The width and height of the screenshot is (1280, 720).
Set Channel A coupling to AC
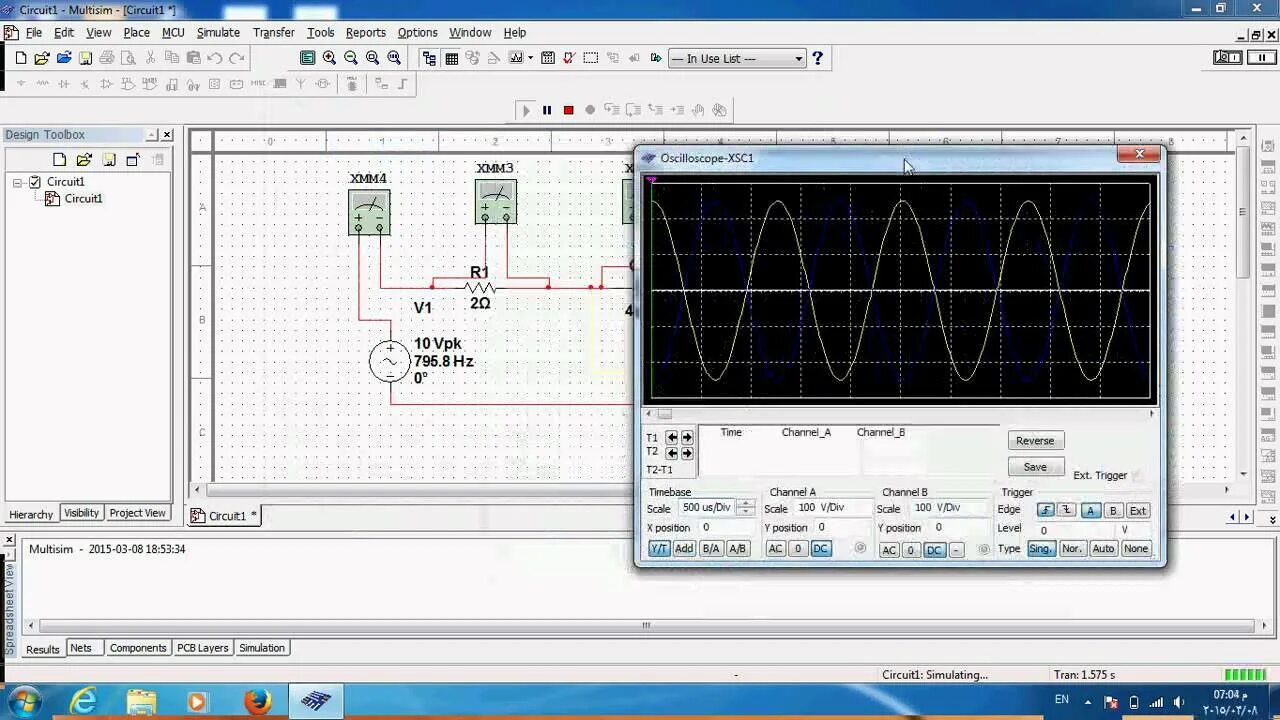(775, 549)
